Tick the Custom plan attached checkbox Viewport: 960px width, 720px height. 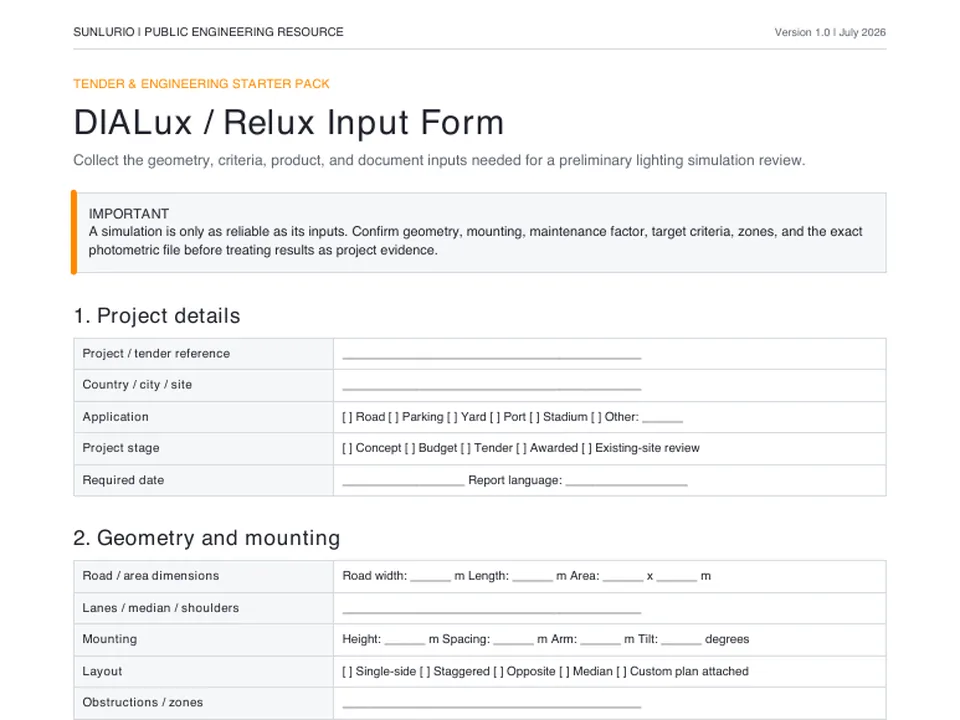click(x=621, y=672)
